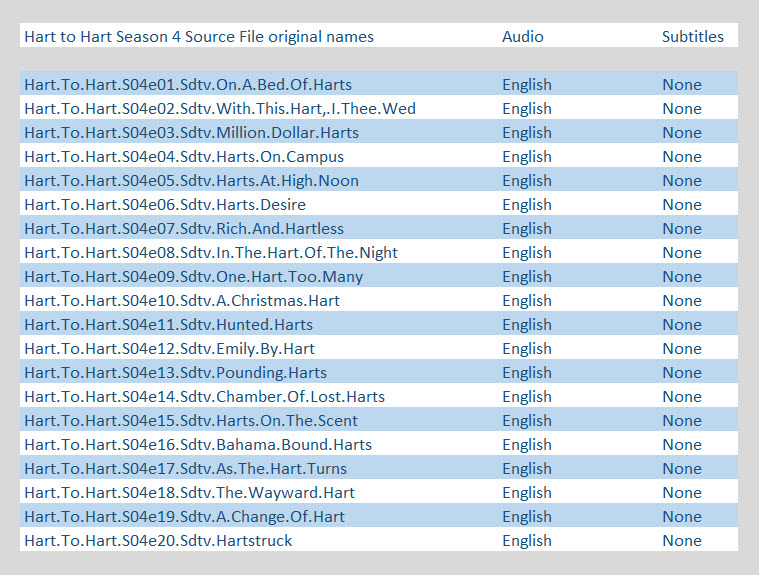Click 'None' in the S04e10 row

coord(682,301)
